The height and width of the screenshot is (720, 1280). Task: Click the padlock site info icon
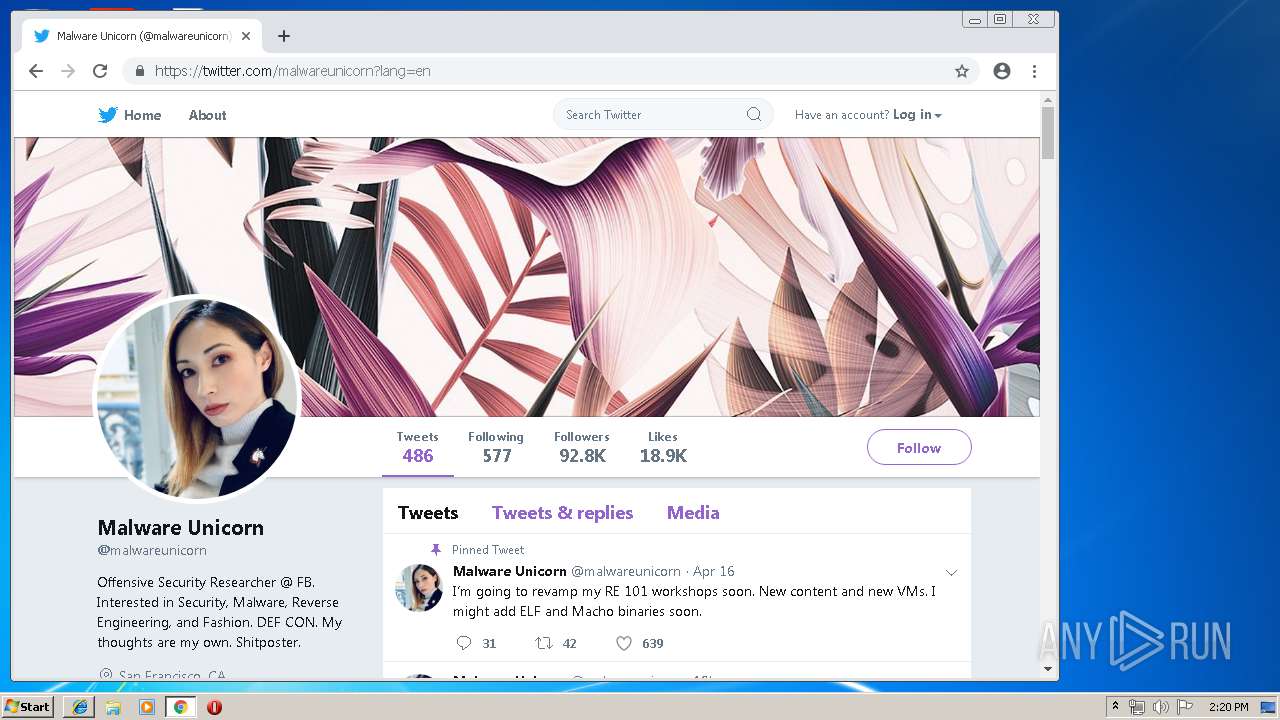point(139,71)
